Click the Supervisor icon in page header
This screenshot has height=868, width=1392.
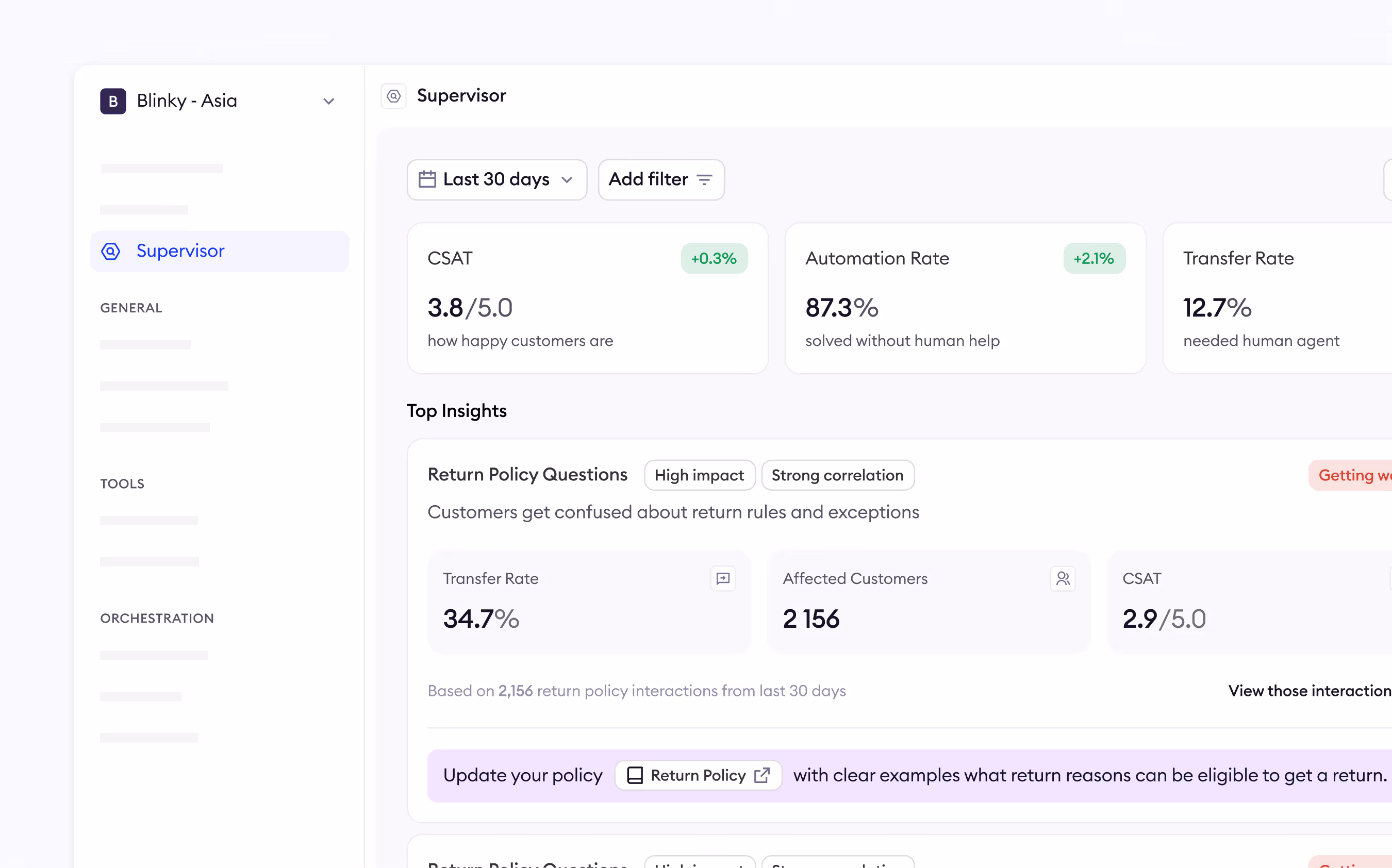[394, 96]
